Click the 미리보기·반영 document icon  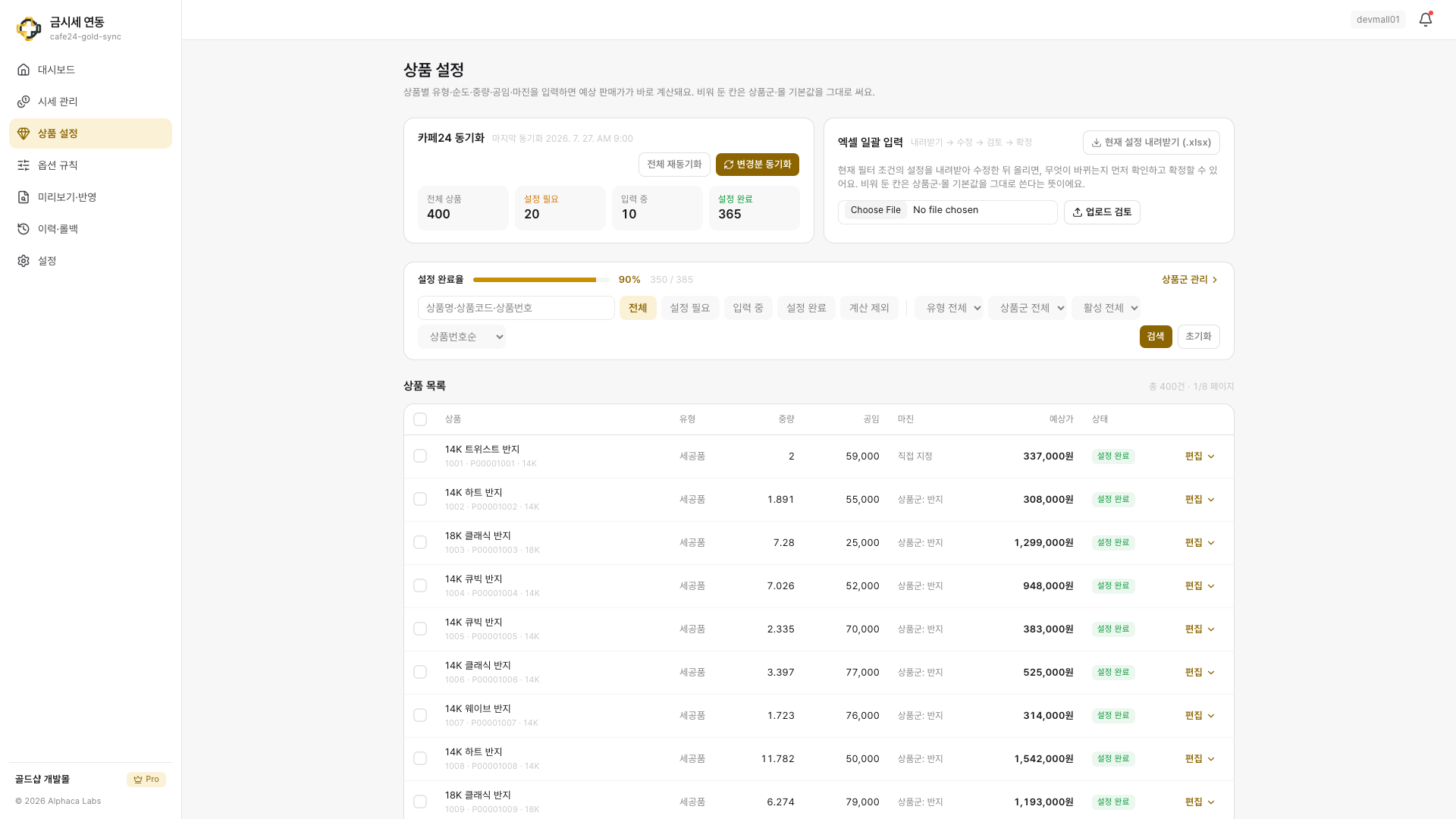[24, 197]
